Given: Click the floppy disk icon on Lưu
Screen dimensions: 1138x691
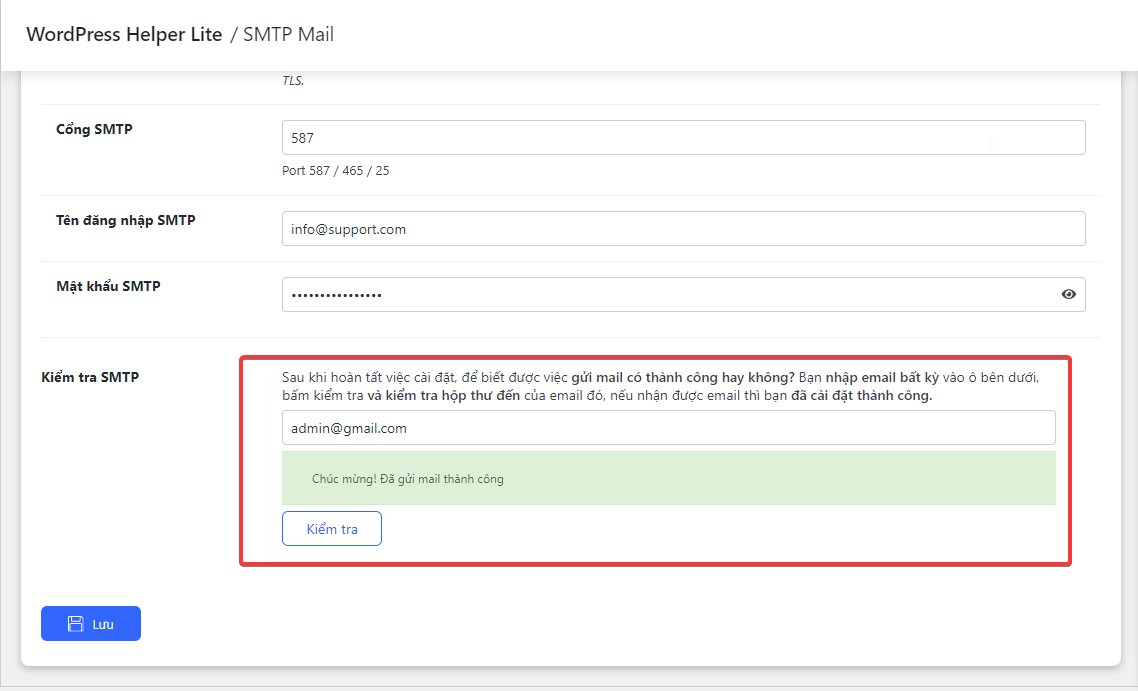Looking at the screenshot, I should tap(75, 624).
